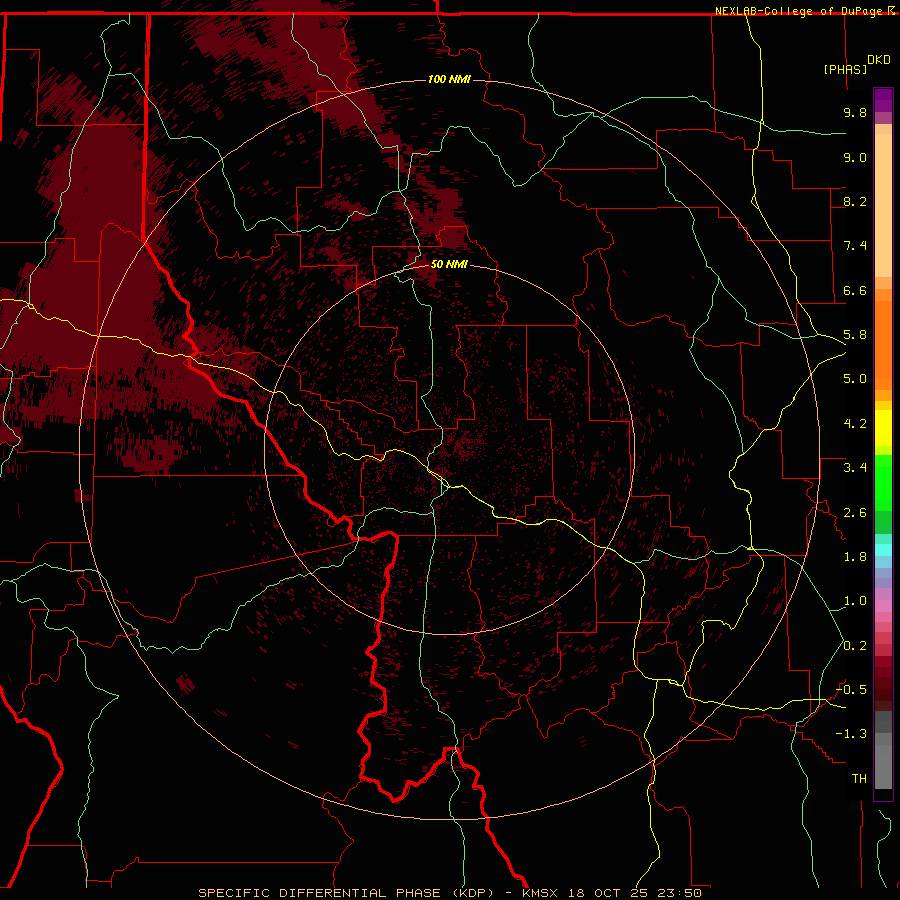The image size is (900, 900).
Task: Click the -0.5 legend value
Action: point(851,690)
